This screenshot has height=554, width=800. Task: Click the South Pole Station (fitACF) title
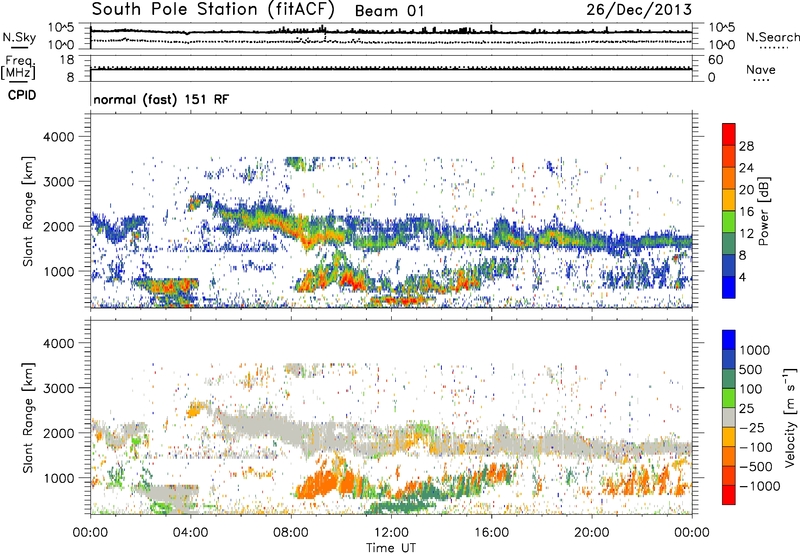coord(213,10)
